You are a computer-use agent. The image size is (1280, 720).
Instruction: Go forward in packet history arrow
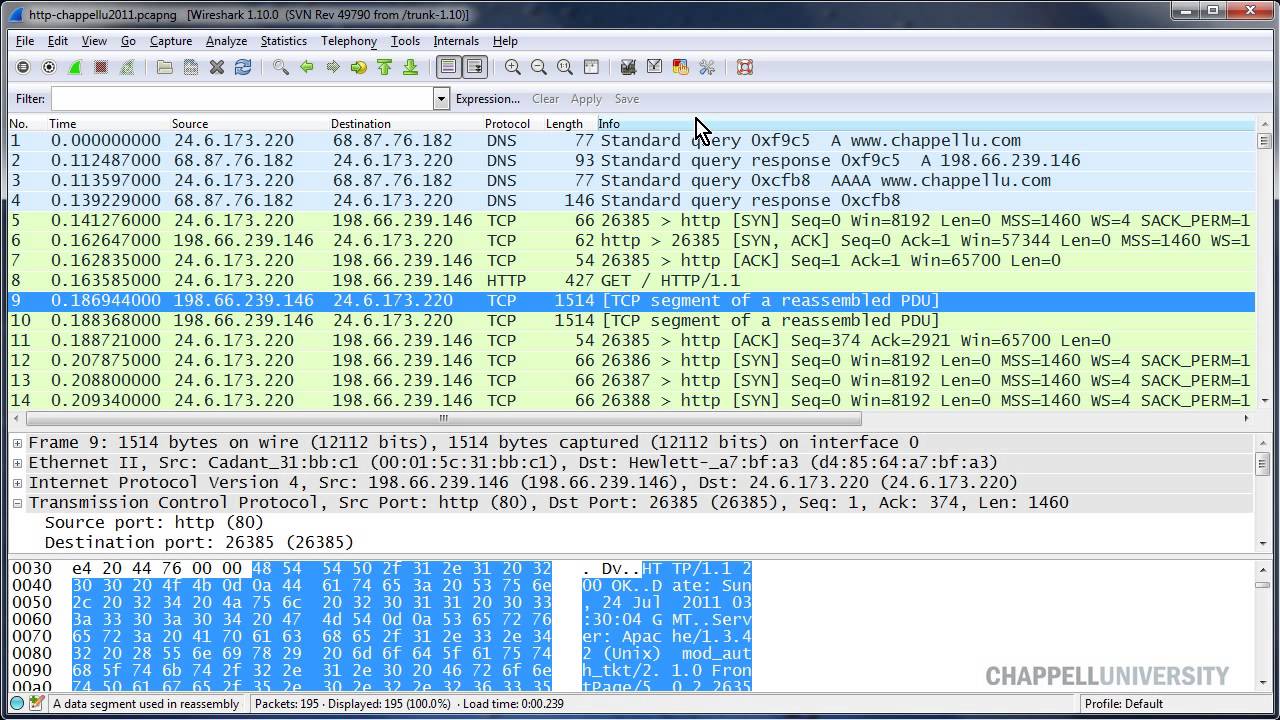point(333,67)
